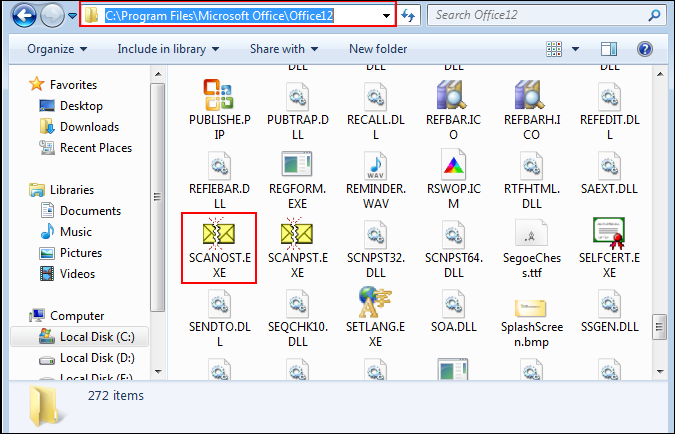Select the REGFORM.EXE program

[297, 180]
